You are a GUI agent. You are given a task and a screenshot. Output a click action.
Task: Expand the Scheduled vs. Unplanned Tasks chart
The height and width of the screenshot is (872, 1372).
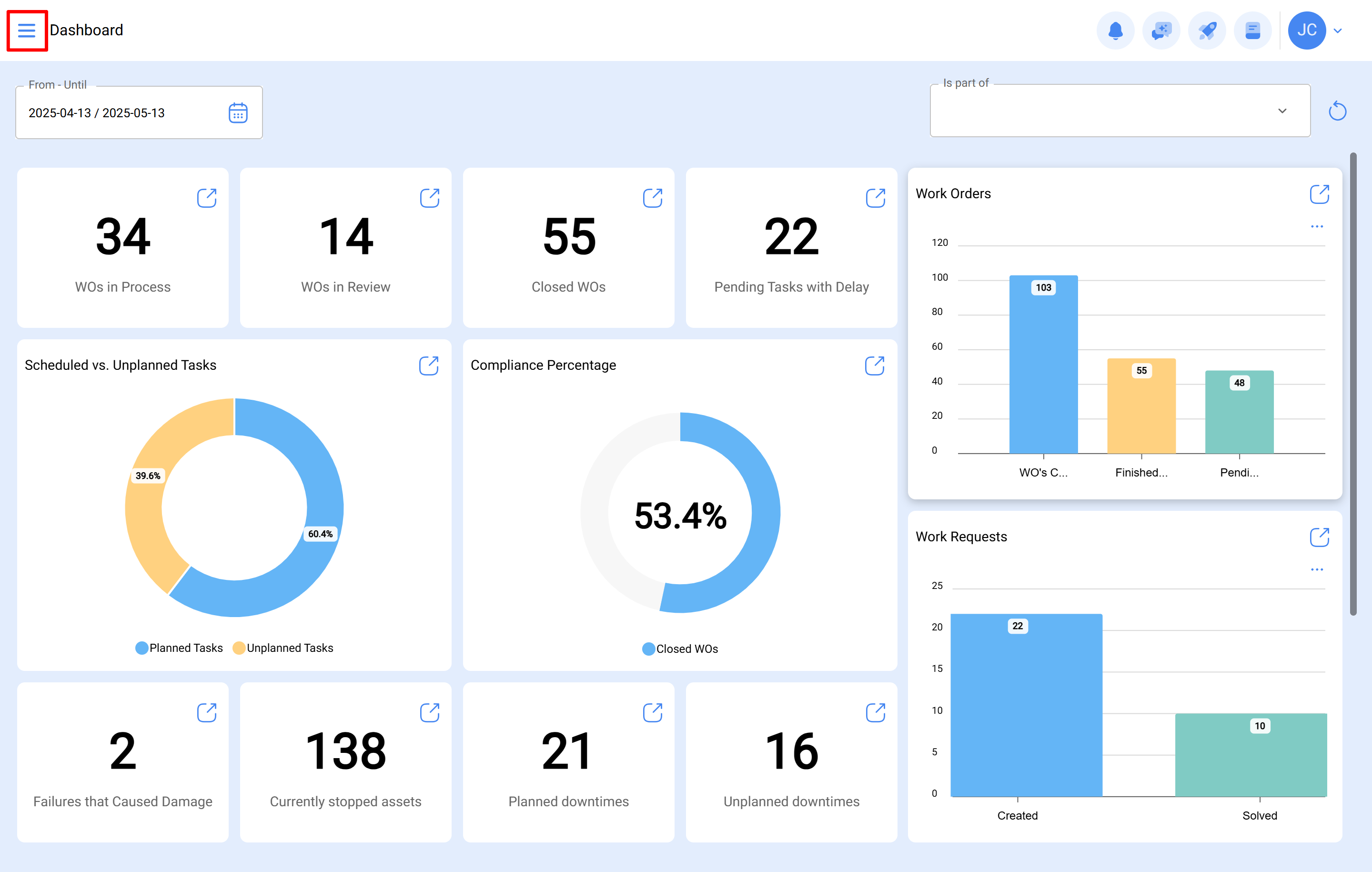click(430, 365)
